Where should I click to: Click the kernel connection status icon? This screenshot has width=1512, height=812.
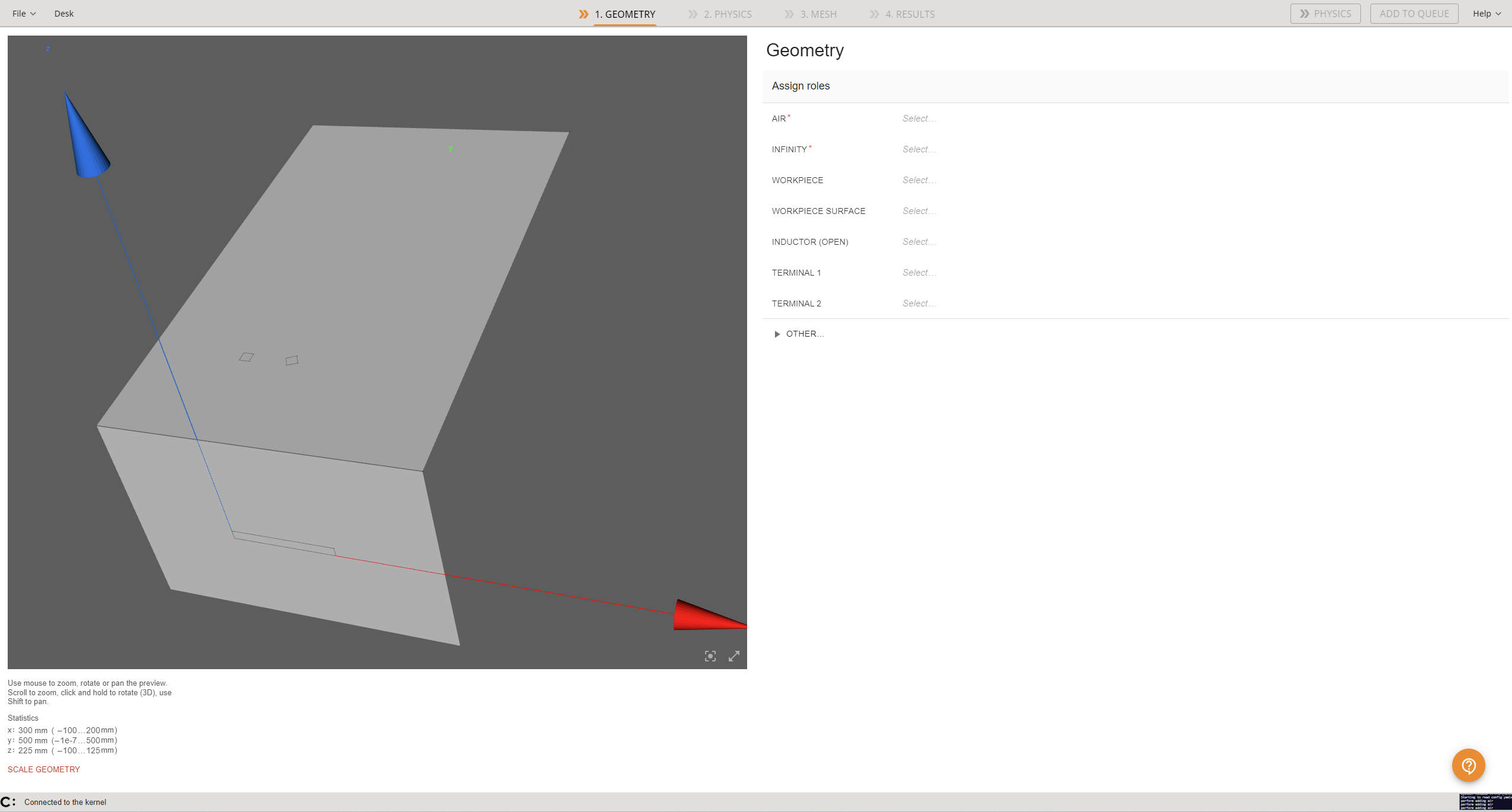click(x=8, y=802)
